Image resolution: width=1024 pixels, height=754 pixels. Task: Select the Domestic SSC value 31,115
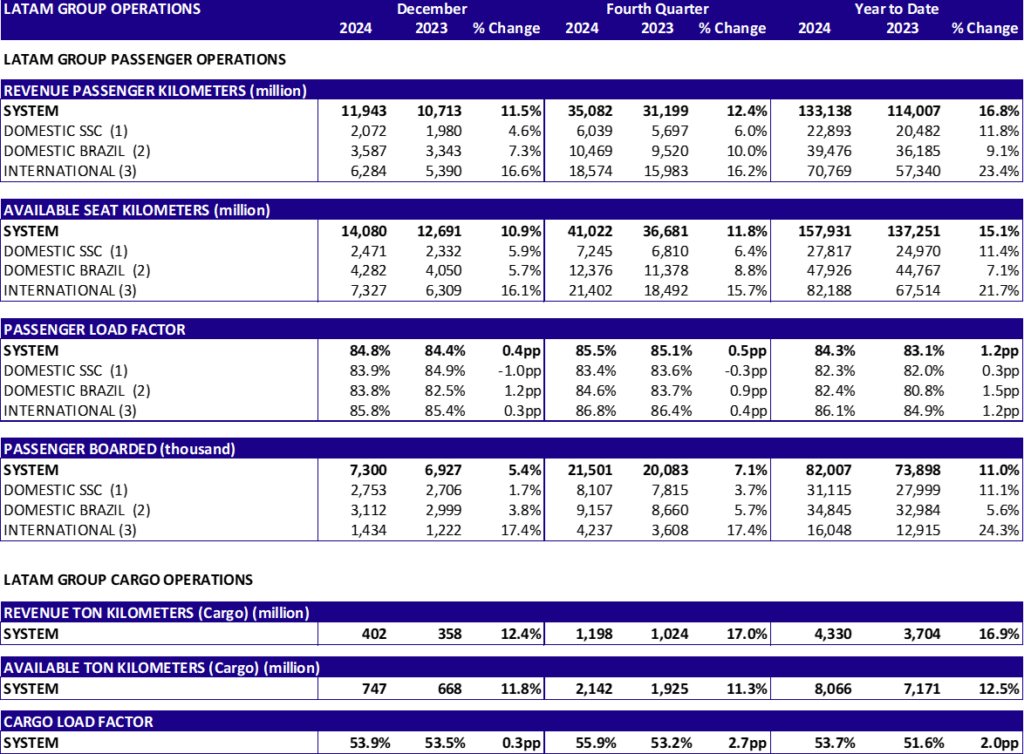click(829, 490)
